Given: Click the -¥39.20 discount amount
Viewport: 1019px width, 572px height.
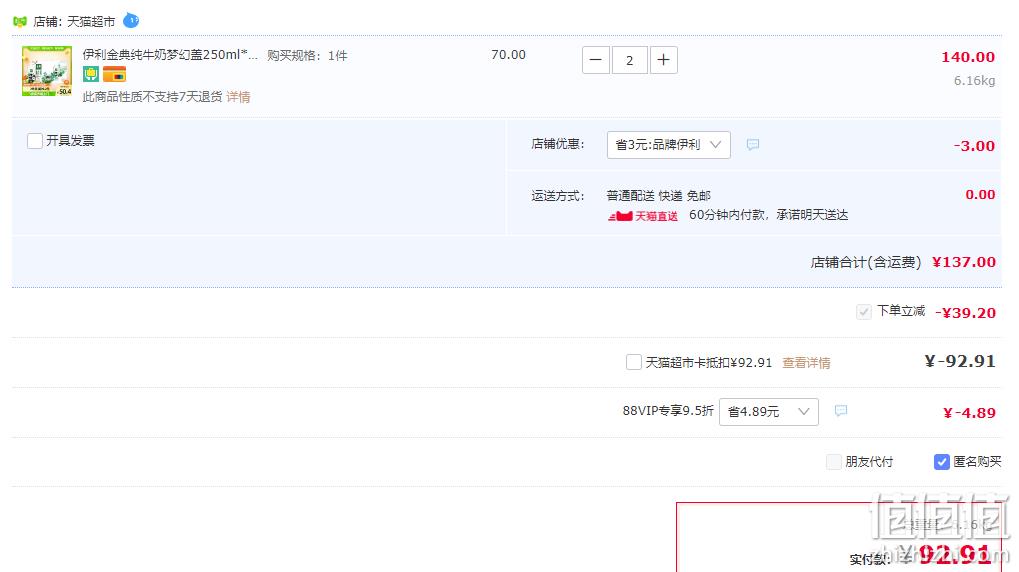Looking at the screenshot, I should 965,313.
